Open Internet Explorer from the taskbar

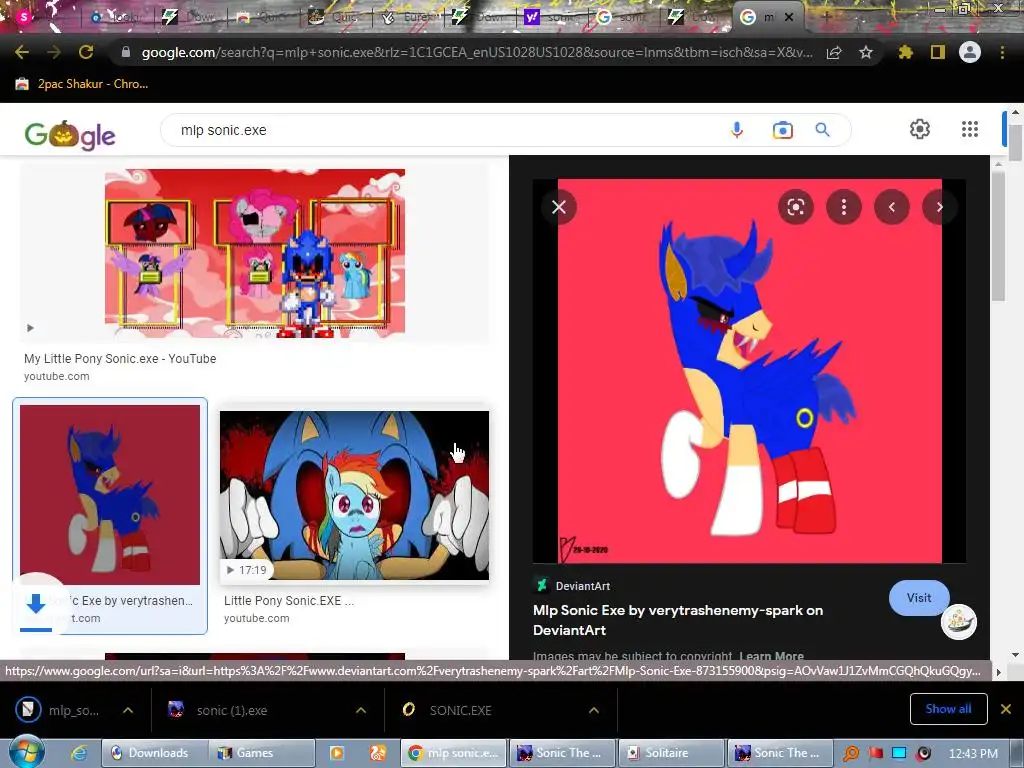pos(79,753)
